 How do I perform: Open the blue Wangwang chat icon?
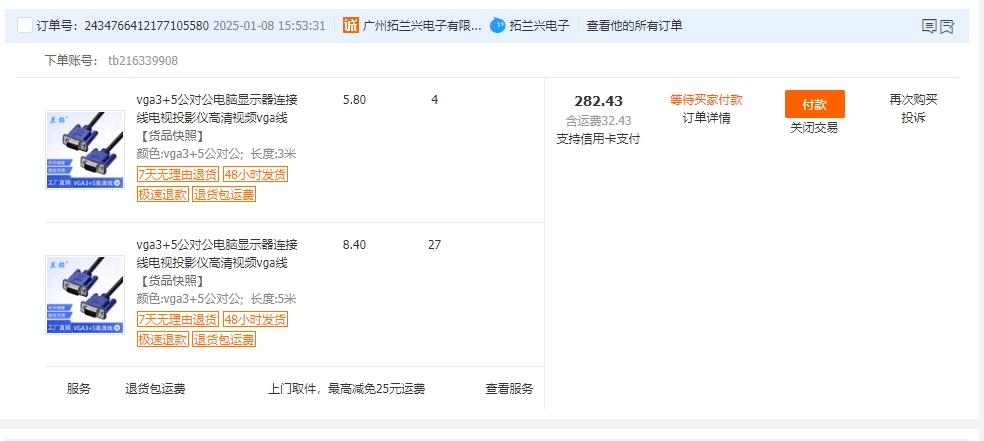(498, 26)
